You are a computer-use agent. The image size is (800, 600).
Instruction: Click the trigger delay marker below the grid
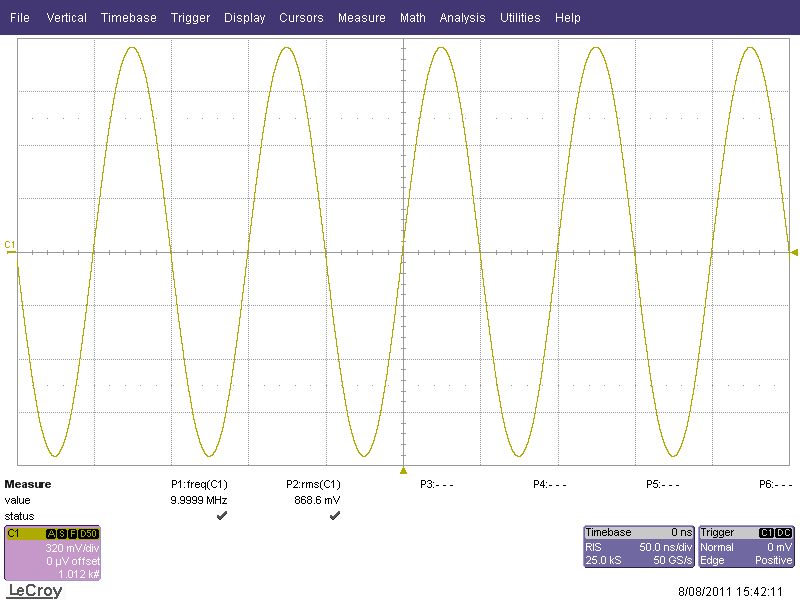(x=403, y=470)
